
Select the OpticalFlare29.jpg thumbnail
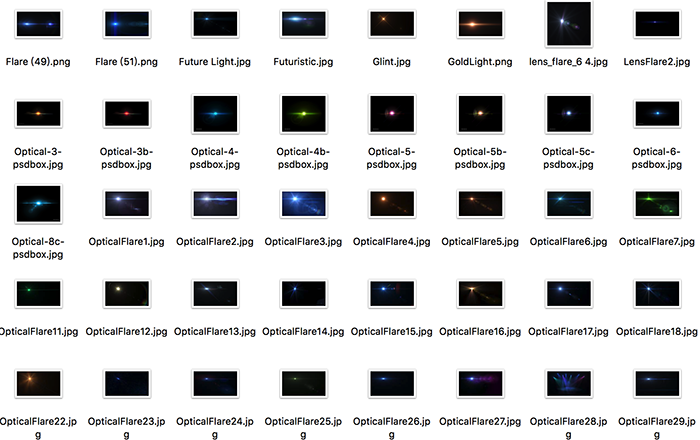[657, 383]
